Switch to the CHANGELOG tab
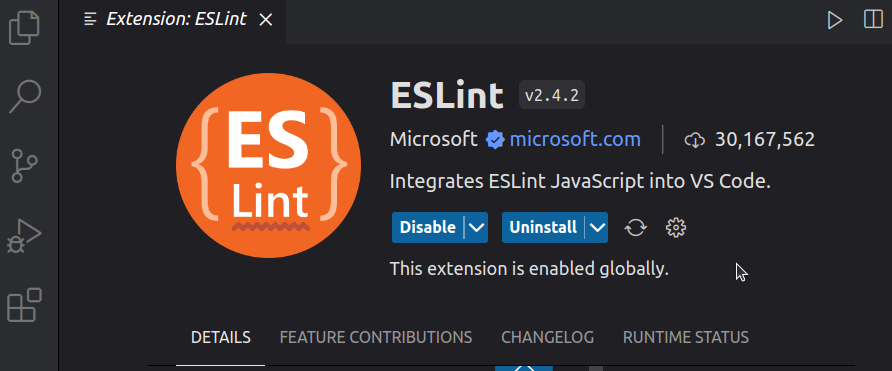Viewport: 892px width, 371px height. pyautogui.click(x=547, y=337)
